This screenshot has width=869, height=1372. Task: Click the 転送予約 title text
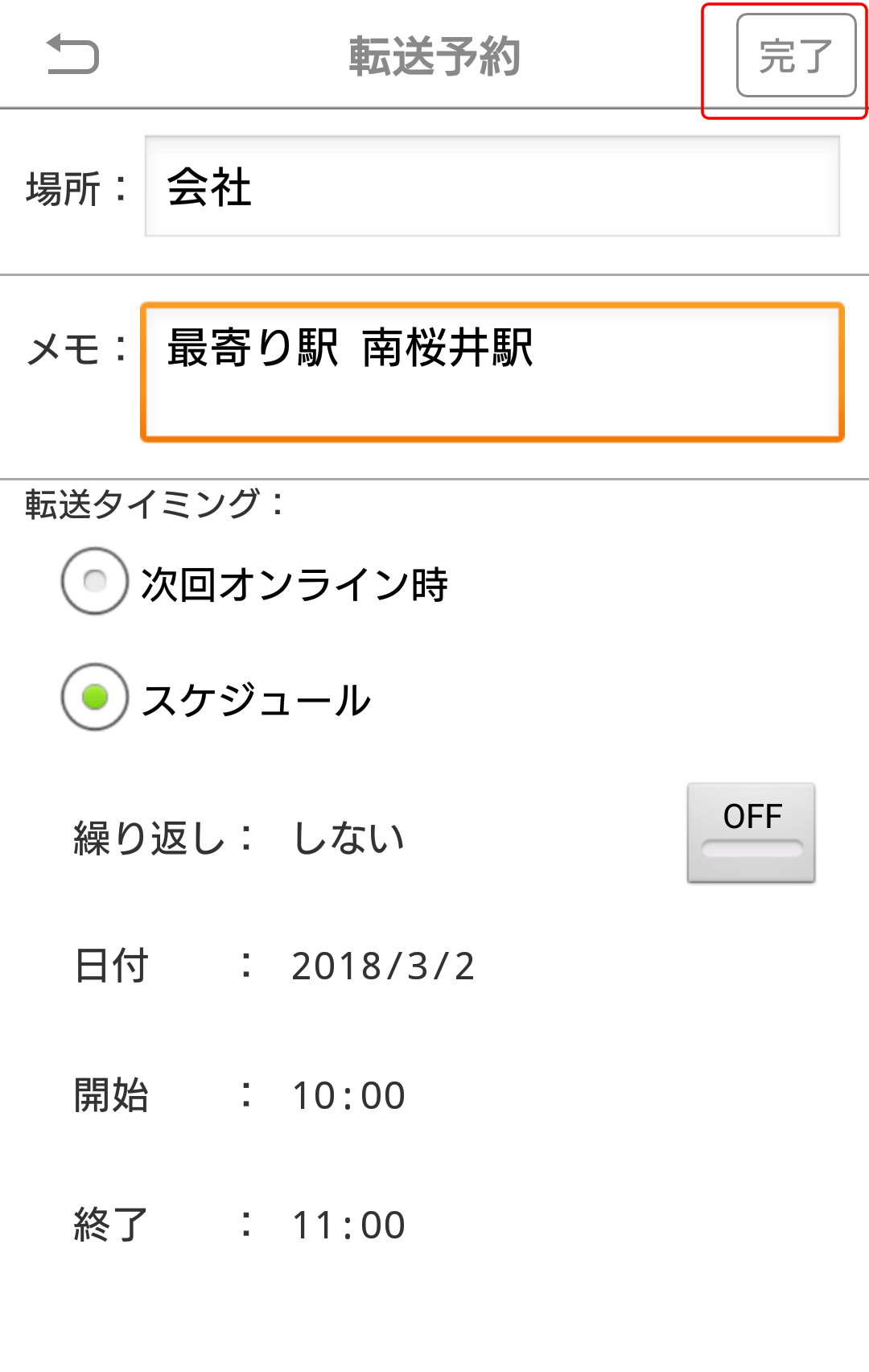pyautogui.click(x=434, y=56)
